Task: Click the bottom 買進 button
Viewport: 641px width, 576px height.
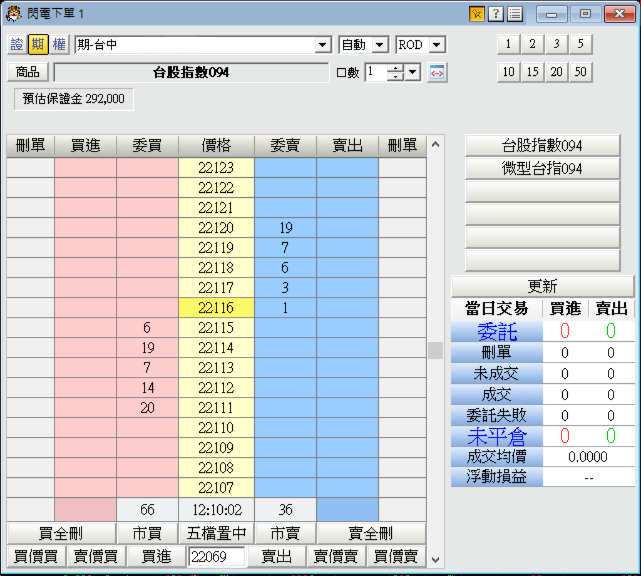Action: 156,556
